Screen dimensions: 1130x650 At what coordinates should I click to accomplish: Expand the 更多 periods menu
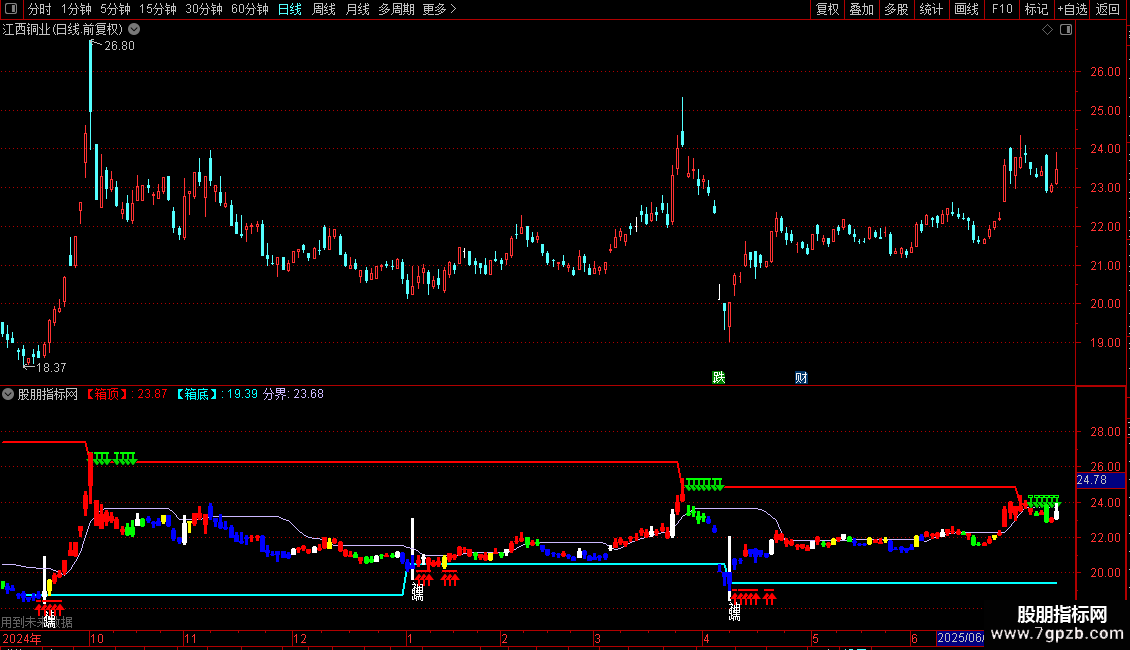tap(440, 9)
